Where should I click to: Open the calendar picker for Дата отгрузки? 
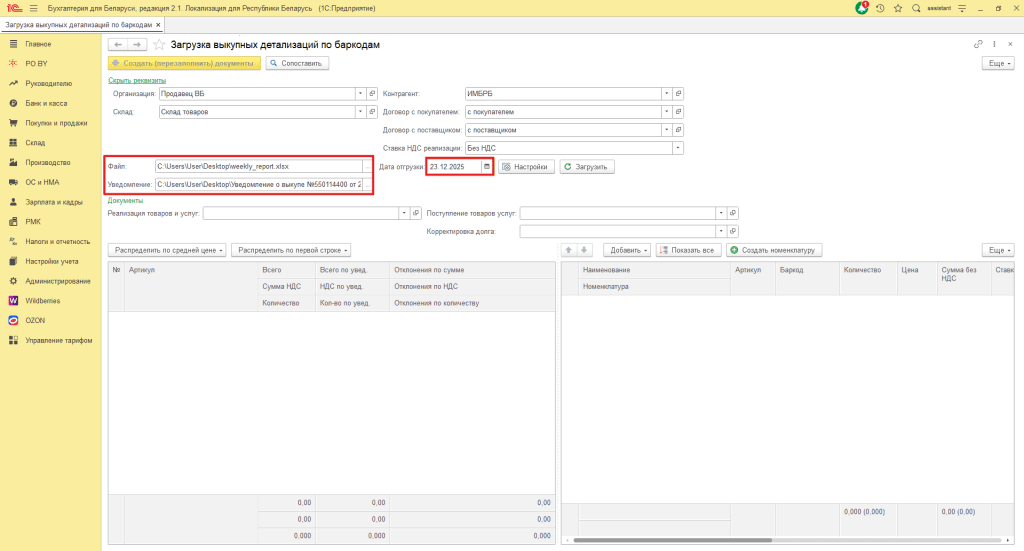pos(487,166)
